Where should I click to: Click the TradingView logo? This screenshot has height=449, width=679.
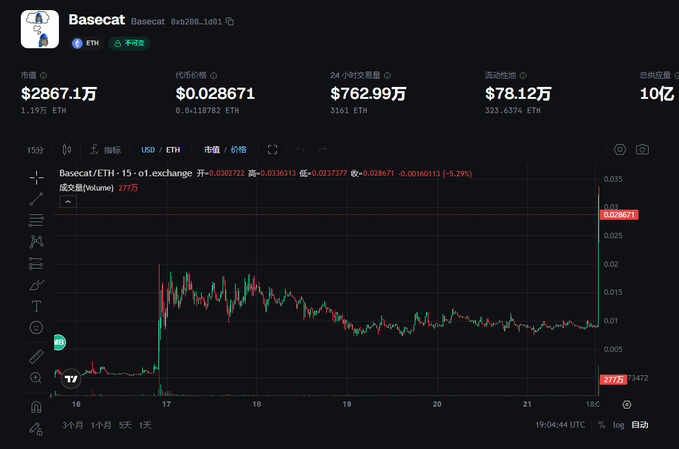71,379
